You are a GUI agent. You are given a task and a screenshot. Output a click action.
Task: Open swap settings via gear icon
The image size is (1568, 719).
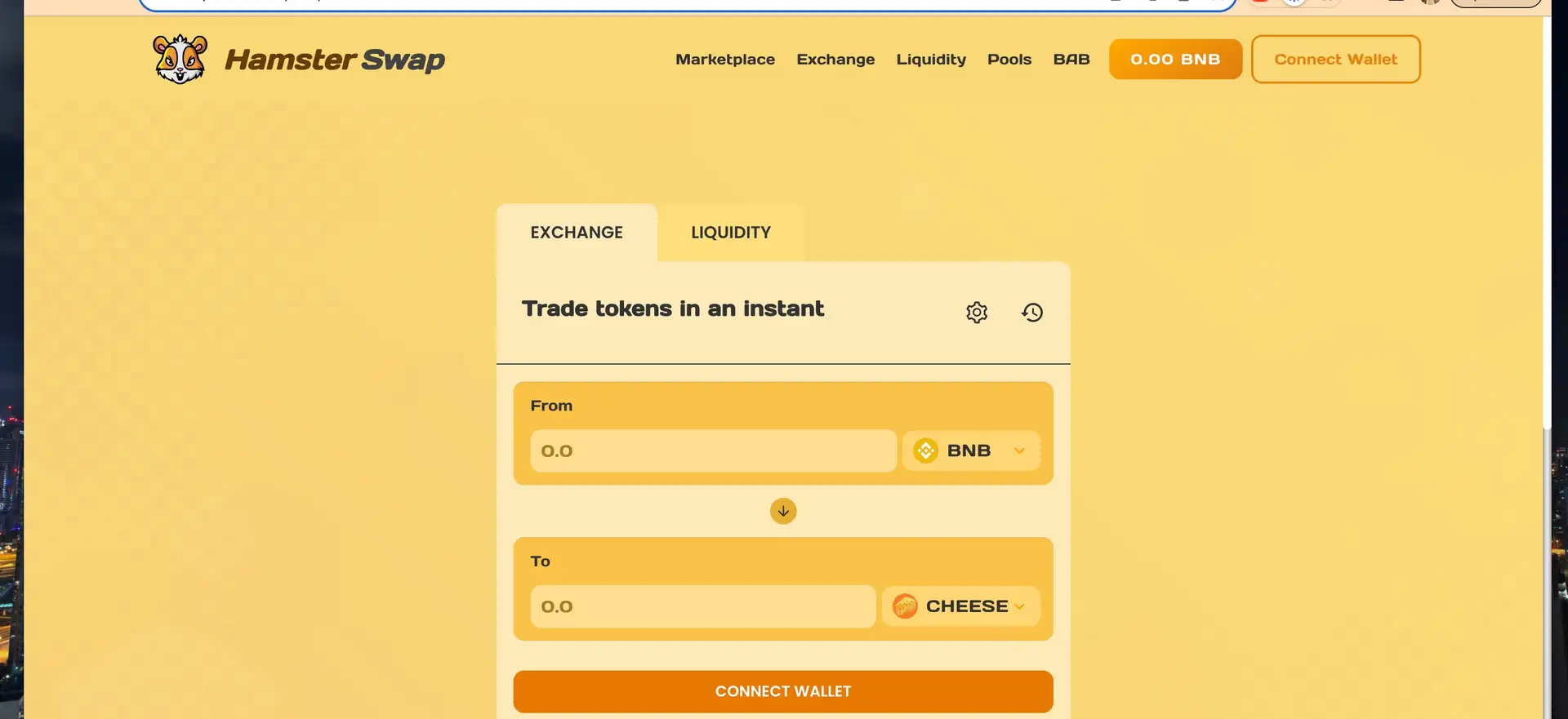[977, 313]
